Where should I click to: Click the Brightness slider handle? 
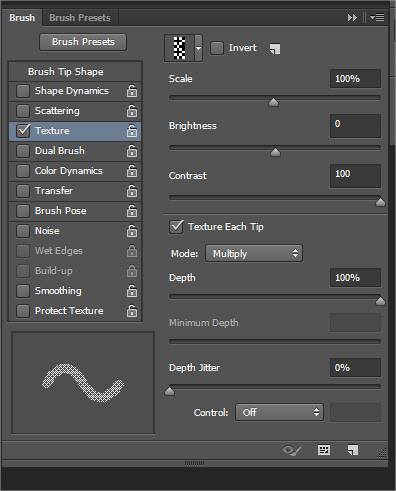tap(275, 152)
